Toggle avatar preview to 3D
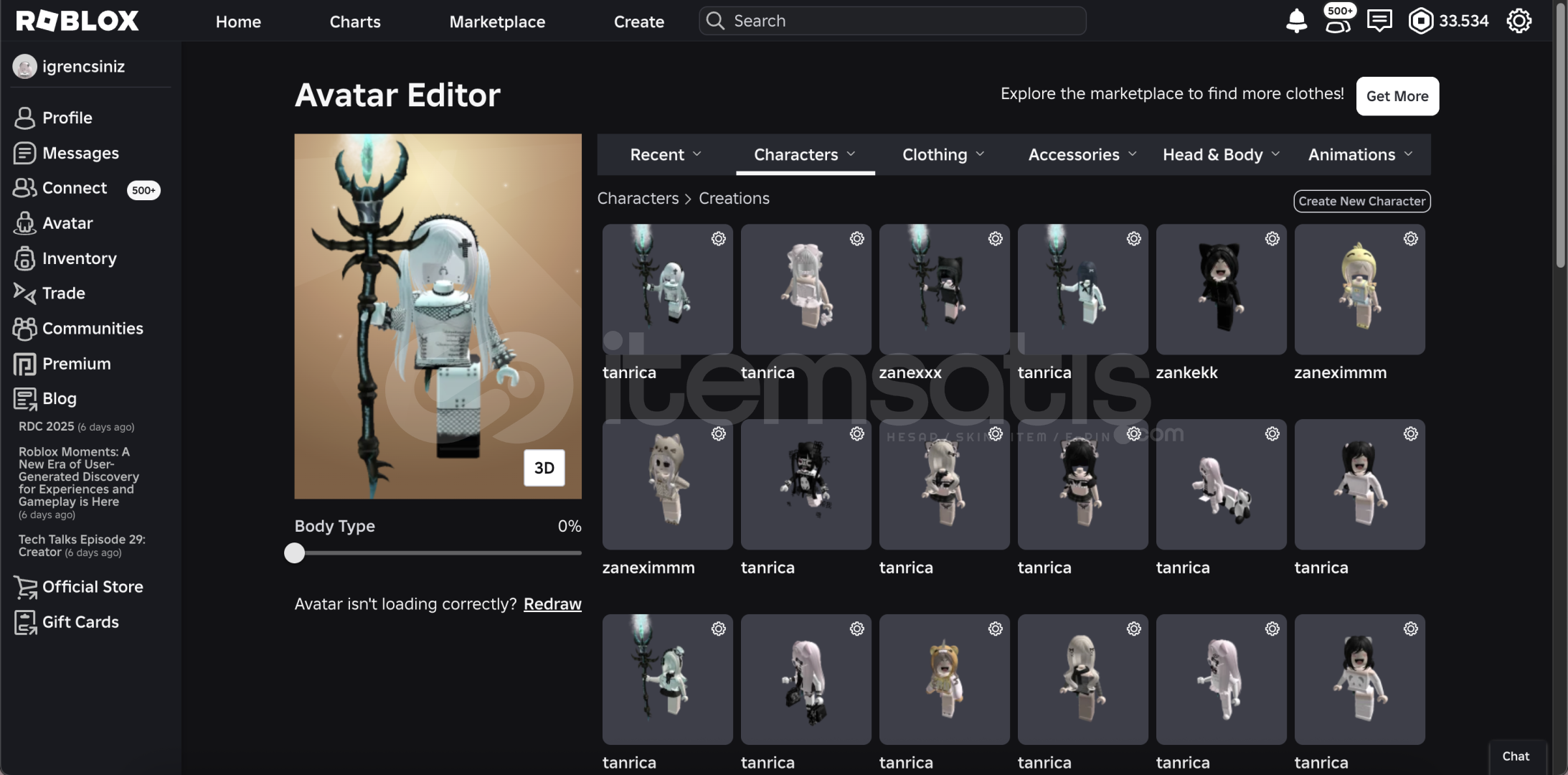1568x775 pixels. [544, 468]
